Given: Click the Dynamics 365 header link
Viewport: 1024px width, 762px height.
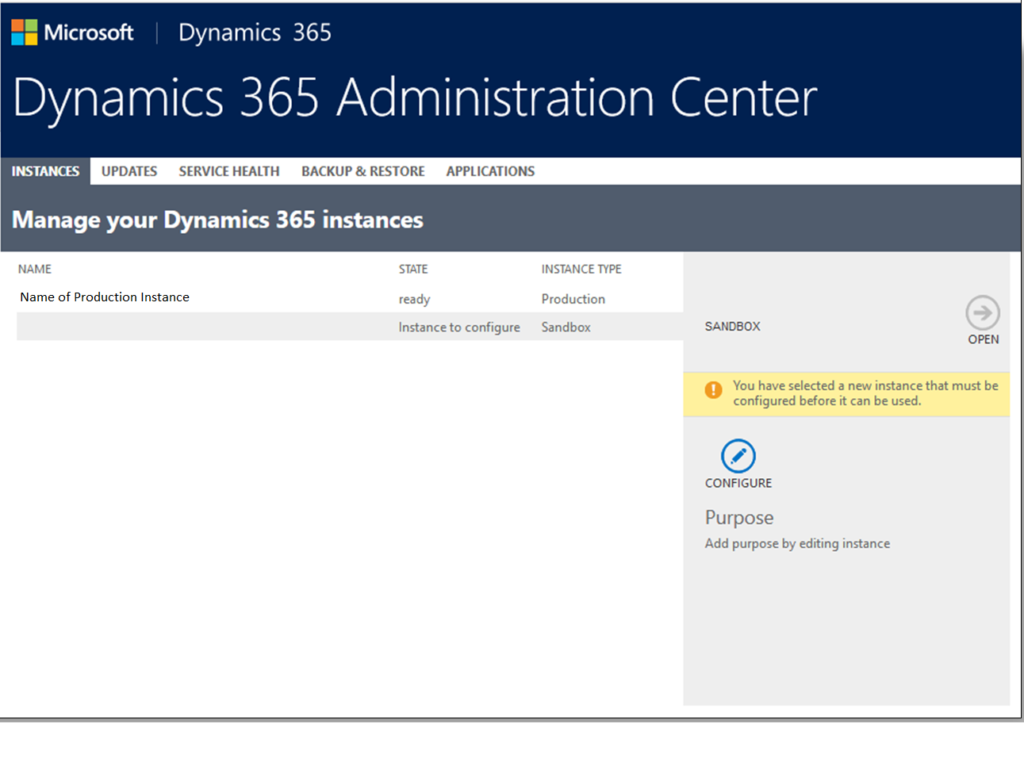Looking at the screenshot, I should [x=255, y=33].
